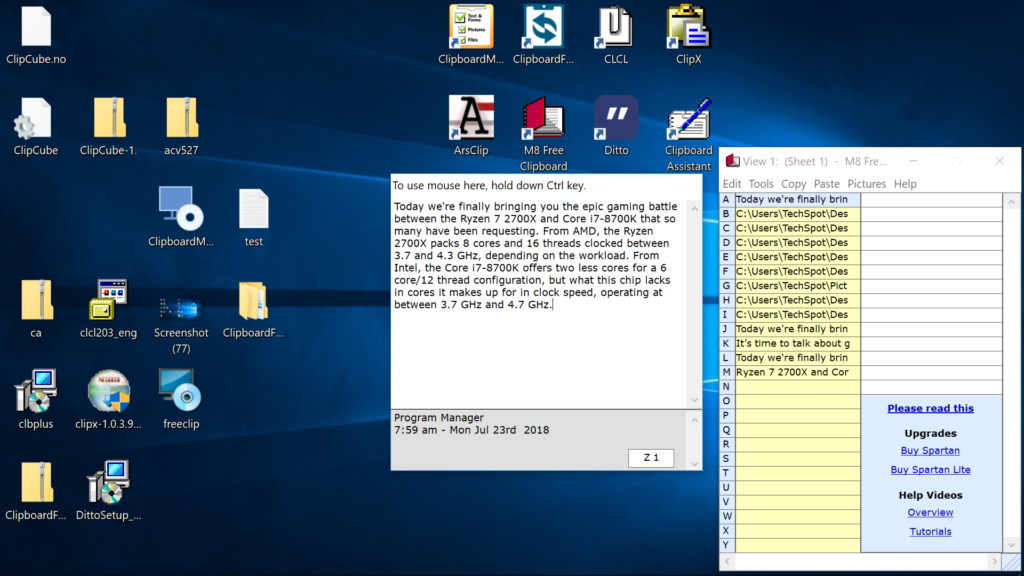Screen dimensions: 1024x576
Task: Click the Z 1 field
Action: click(651, 457)
